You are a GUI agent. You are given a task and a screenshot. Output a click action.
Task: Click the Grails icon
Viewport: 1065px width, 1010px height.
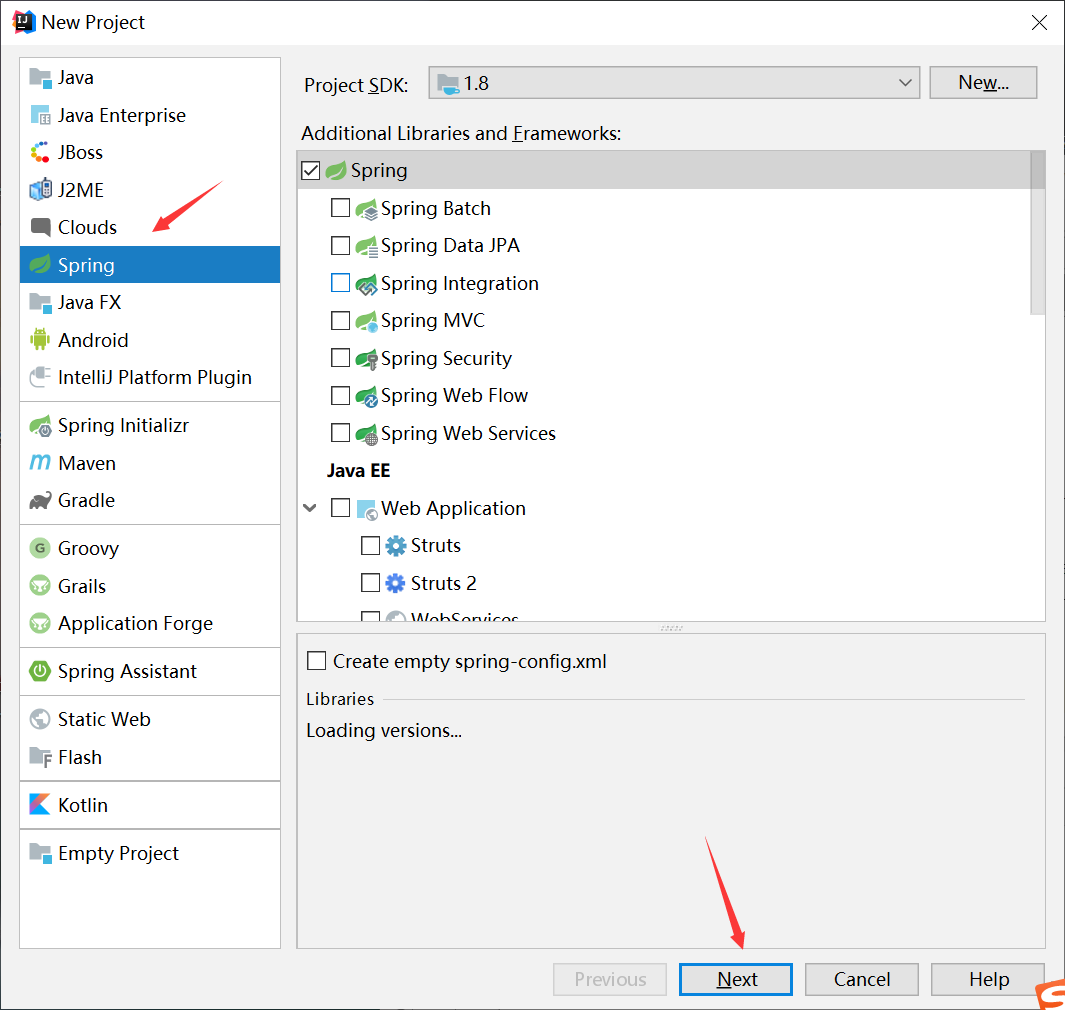[x=41, y=585]
